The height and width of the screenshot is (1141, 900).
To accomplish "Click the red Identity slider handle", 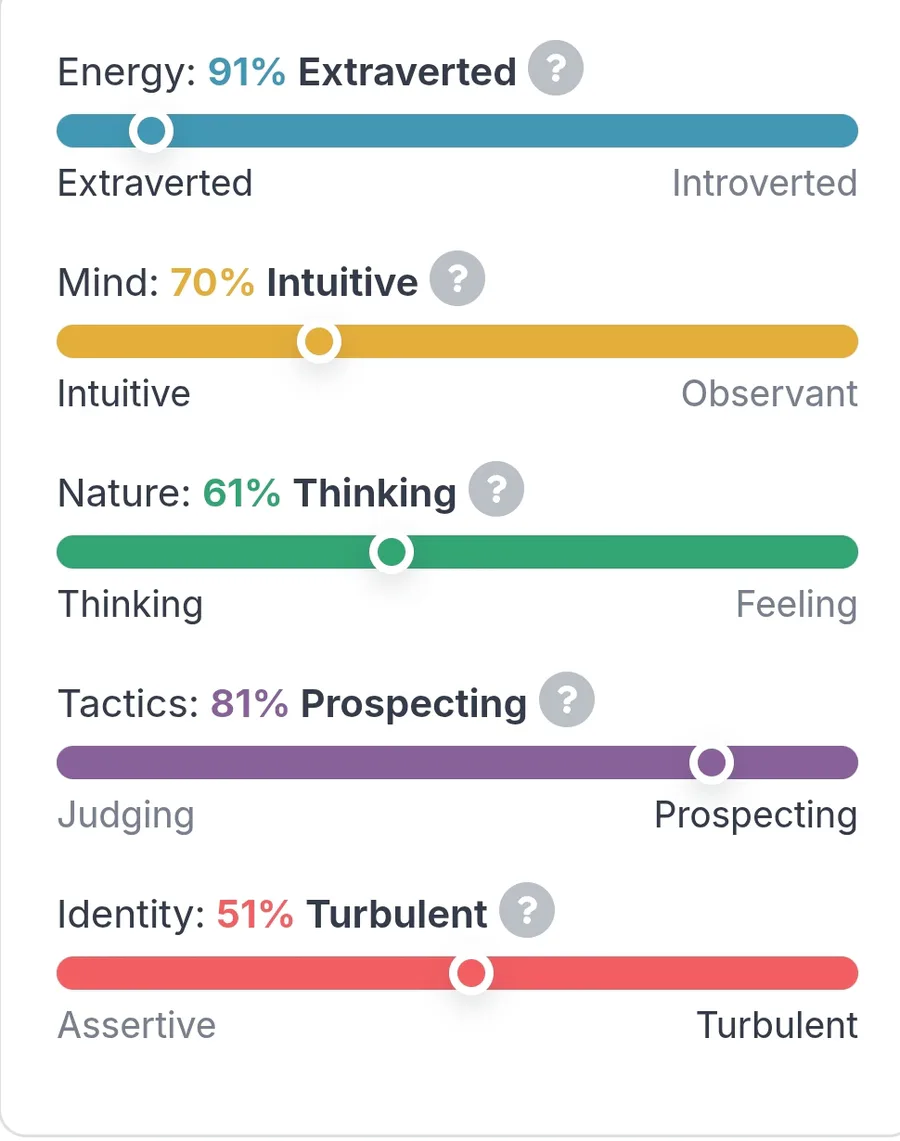I will pos(471,973).
